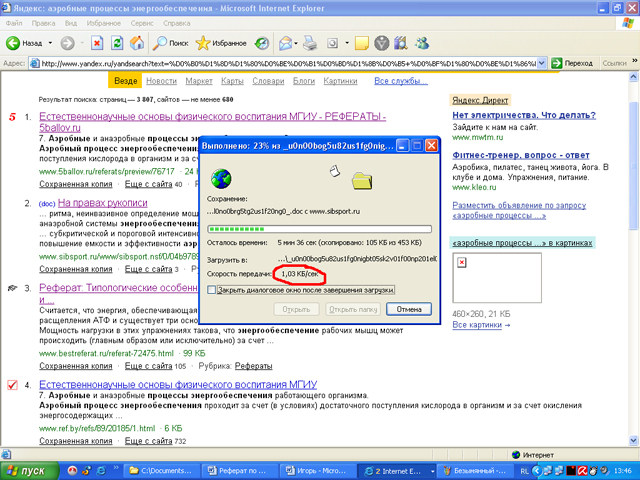Open the Все службы link

pyautogui.click(x=401, y=81)
